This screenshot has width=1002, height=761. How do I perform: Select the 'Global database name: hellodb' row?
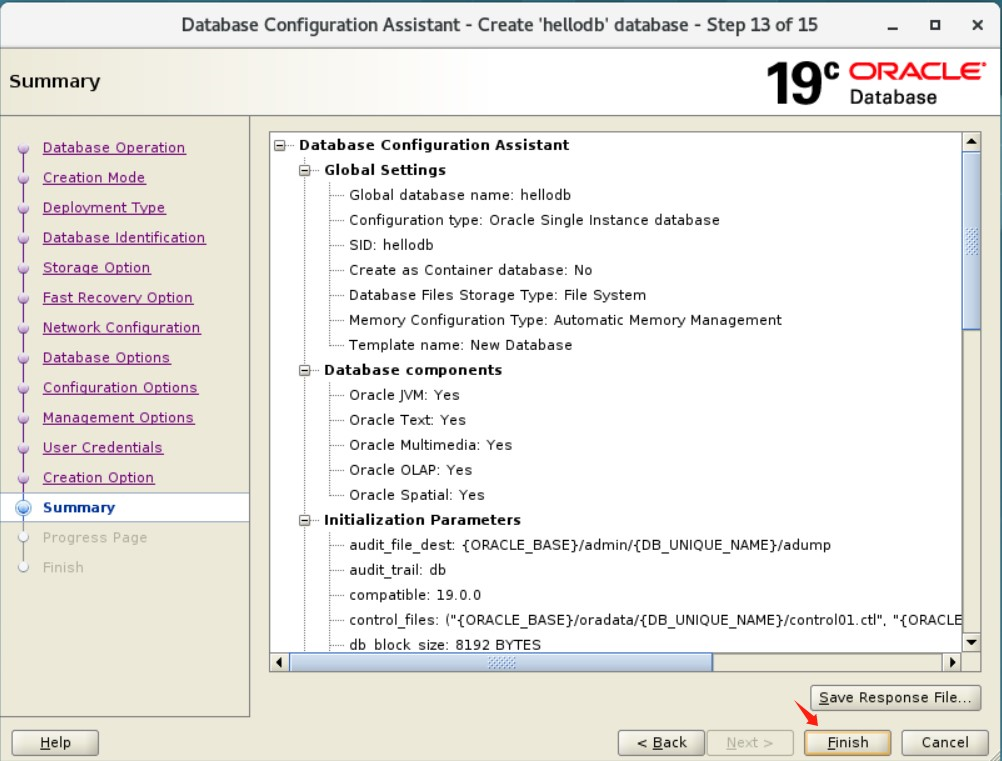pos(460,196)
